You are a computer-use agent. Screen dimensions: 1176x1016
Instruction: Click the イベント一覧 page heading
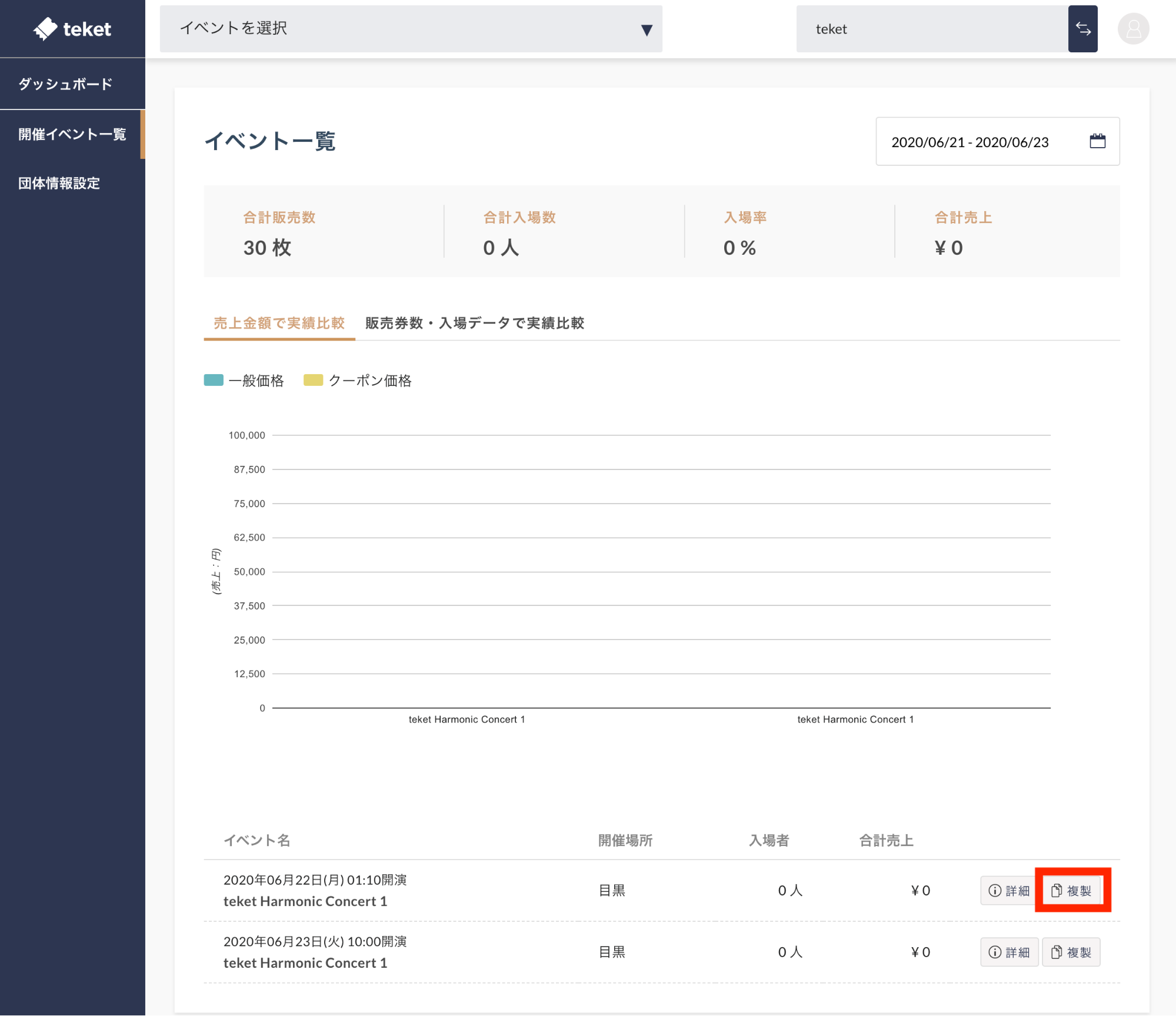coord(270,141)
